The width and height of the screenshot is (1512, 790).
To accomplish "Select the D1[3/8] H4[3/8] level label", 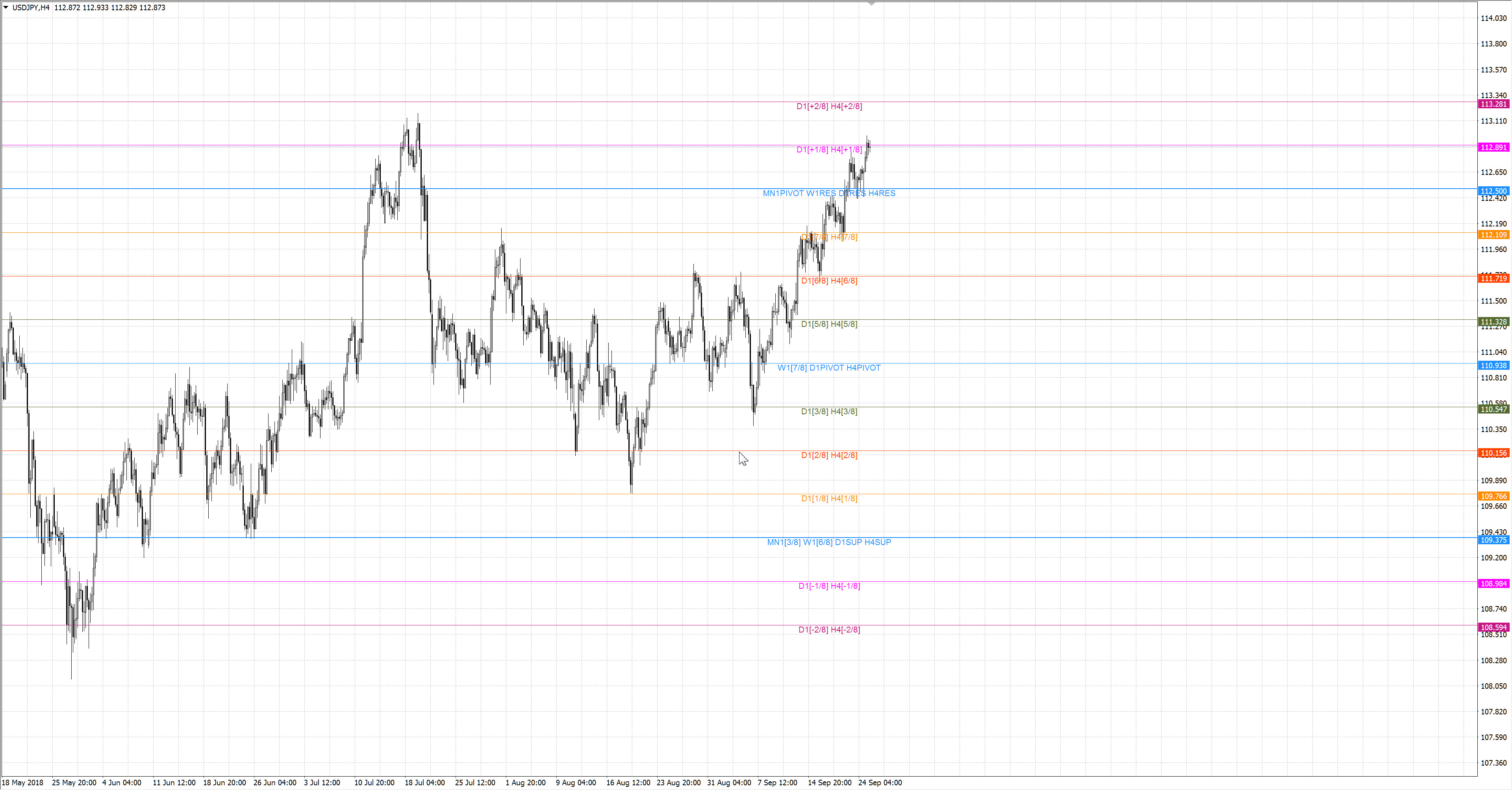I will click(x=829, y=412).
